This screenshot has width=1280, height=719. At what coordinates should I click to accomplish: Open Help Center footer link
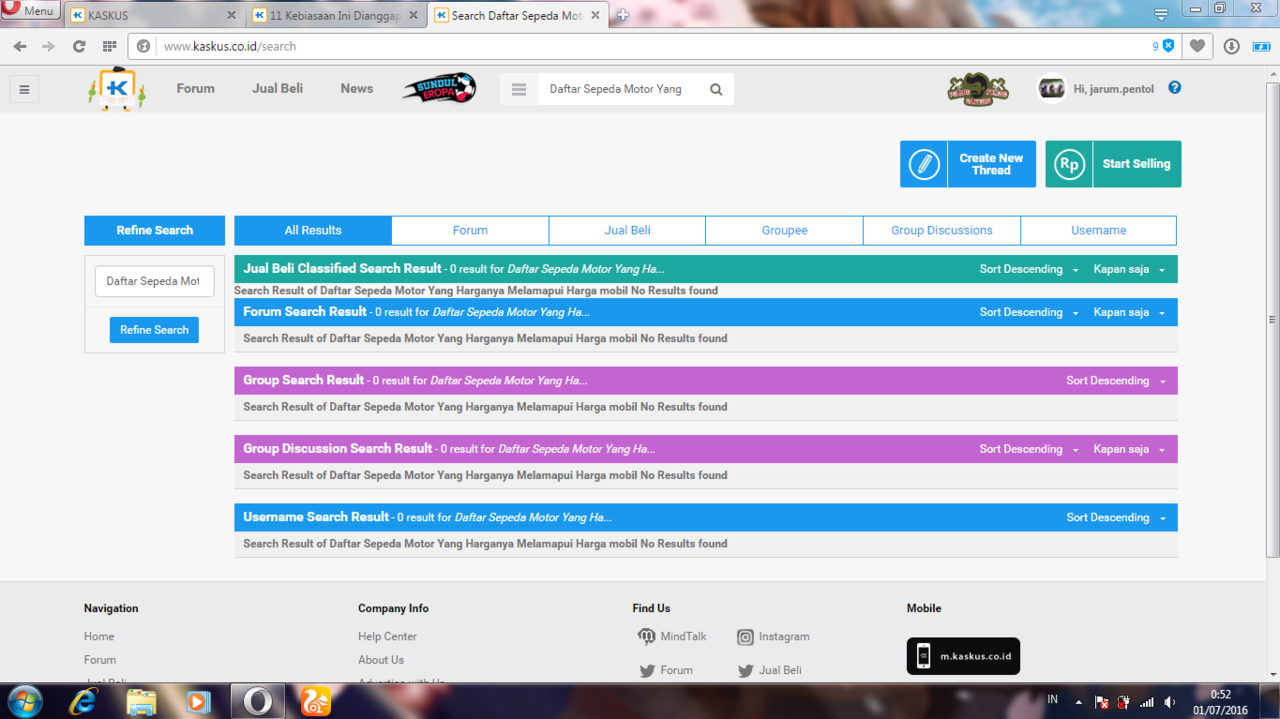388,637
